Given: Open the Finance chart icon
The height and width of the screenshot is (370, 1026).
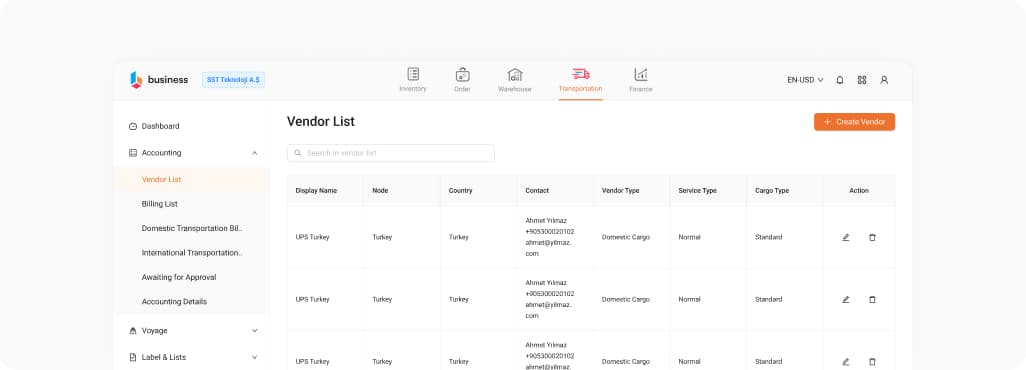Looking at the screenshot, I should tap(641, 74).
